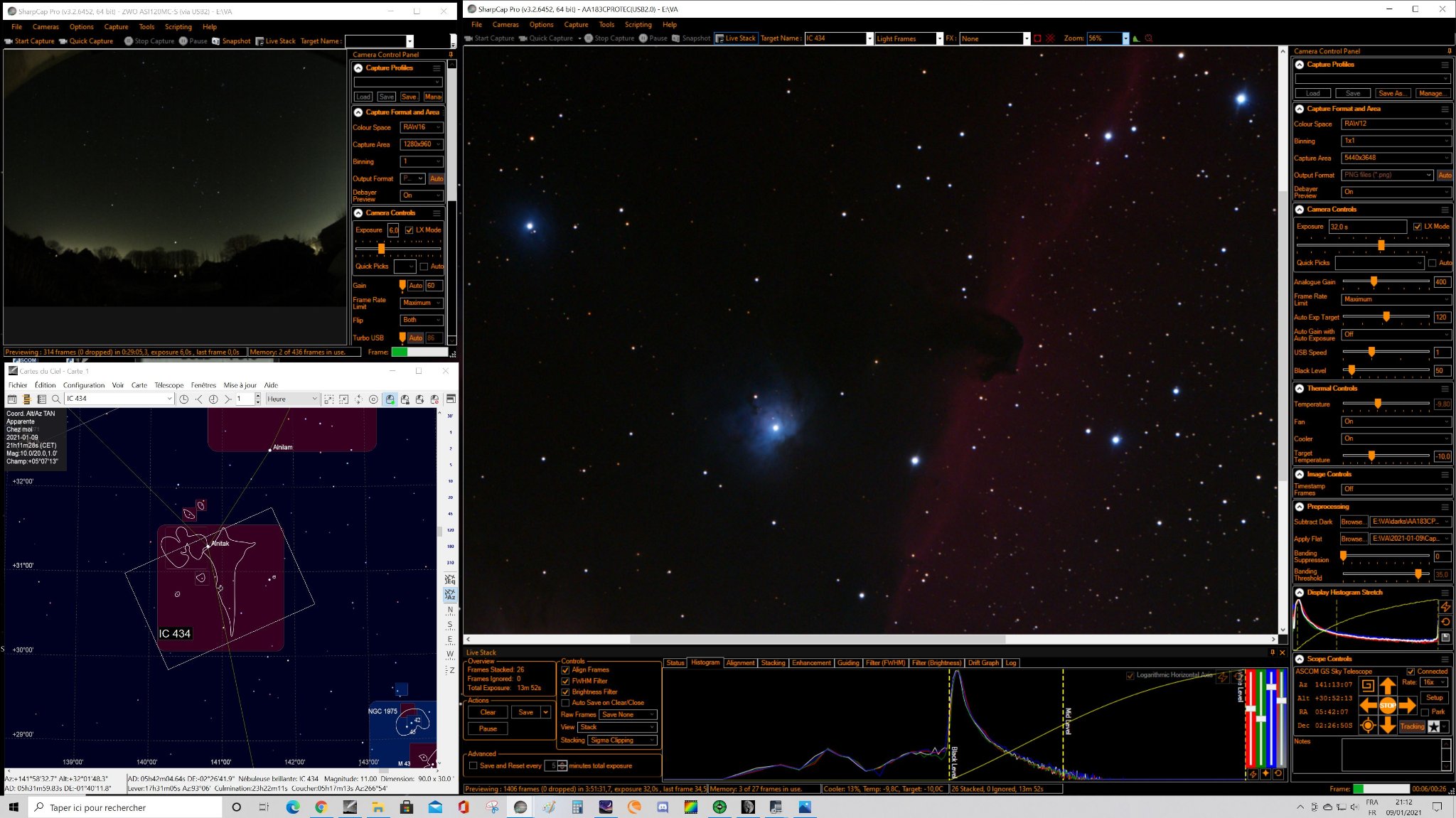Toggle Logarithmic Horizontal Axis checkbox
This screenshot has height=818, width=1456.
(x=1130, y=675)
